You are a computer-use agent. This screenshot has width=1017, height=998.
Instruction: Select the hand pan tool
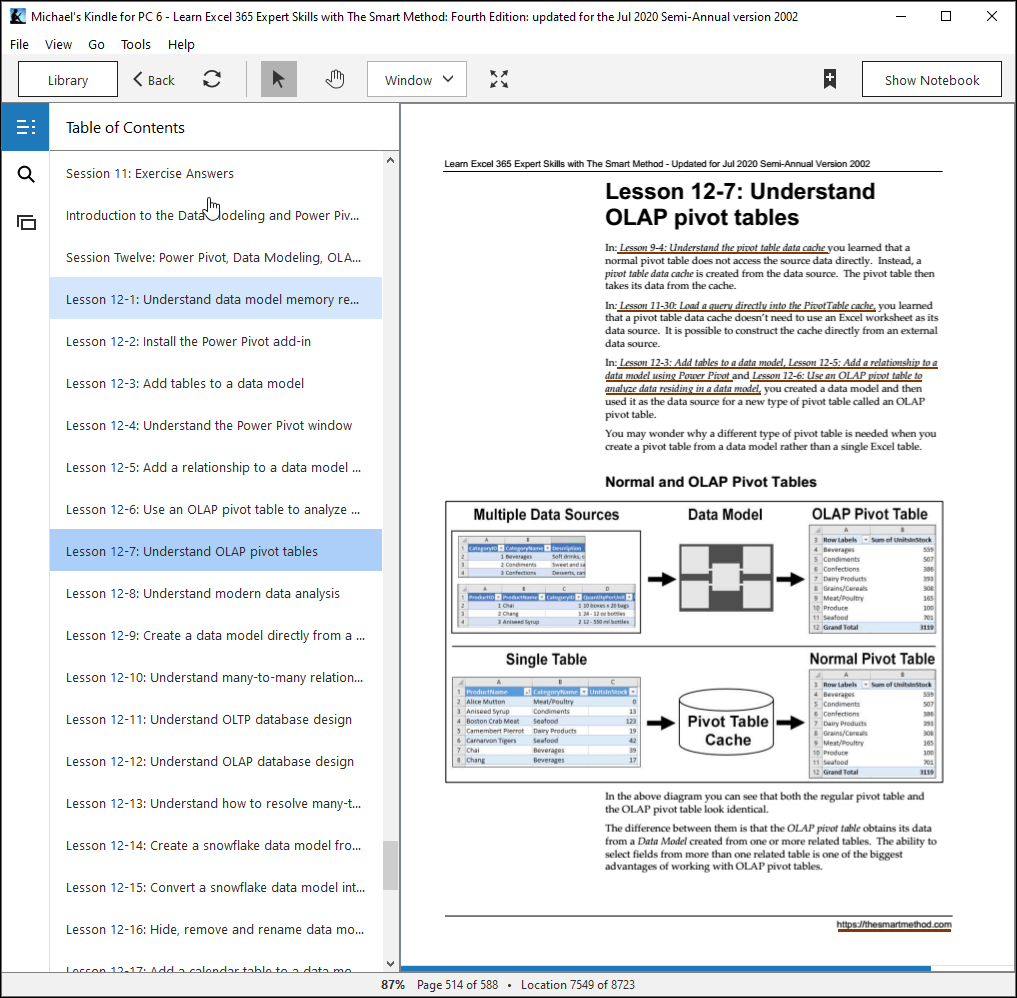[x=335, y=79]
